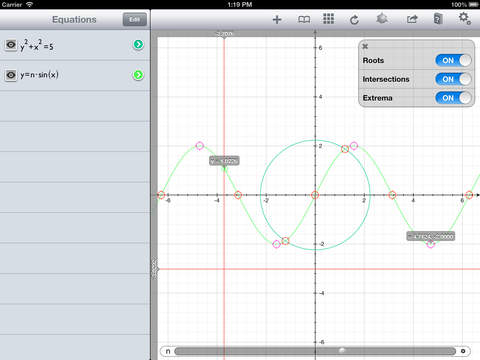Image resolution: width=480 pixels, height=360 pixels.
Task: Toggle the Extrema switch off
Action: pos(453,98)
